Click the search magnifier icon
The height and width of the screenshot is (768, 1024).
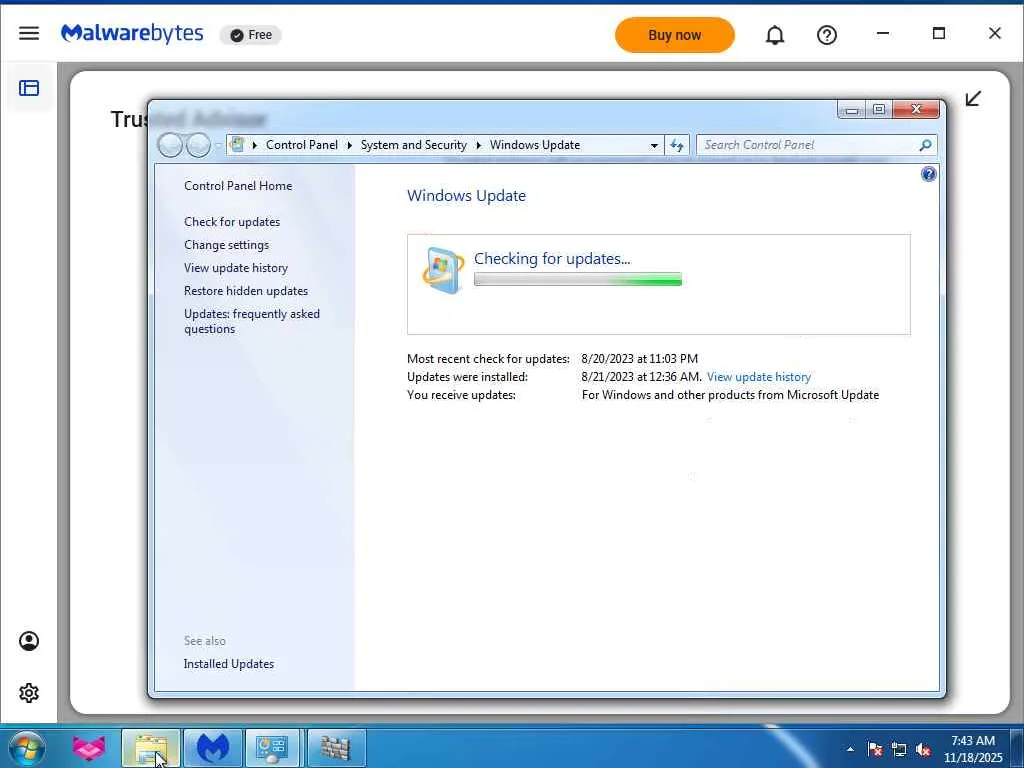pyautogui.click(x=925, y=145)
